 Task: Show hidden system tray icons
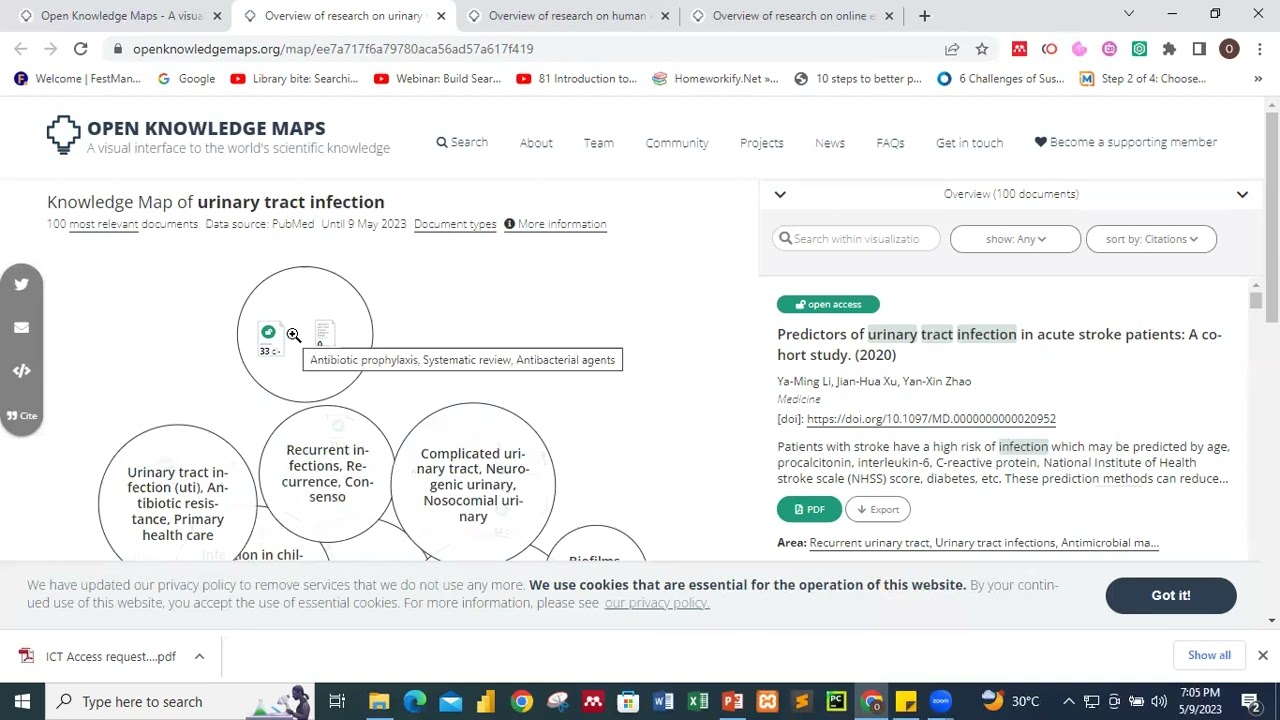tap(1068, 701)
